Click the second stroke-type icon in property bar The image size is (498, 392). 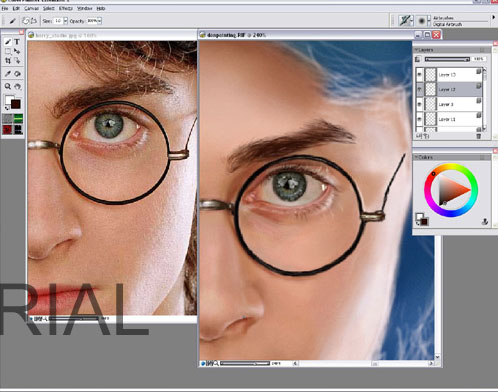(x=34, y=21)
